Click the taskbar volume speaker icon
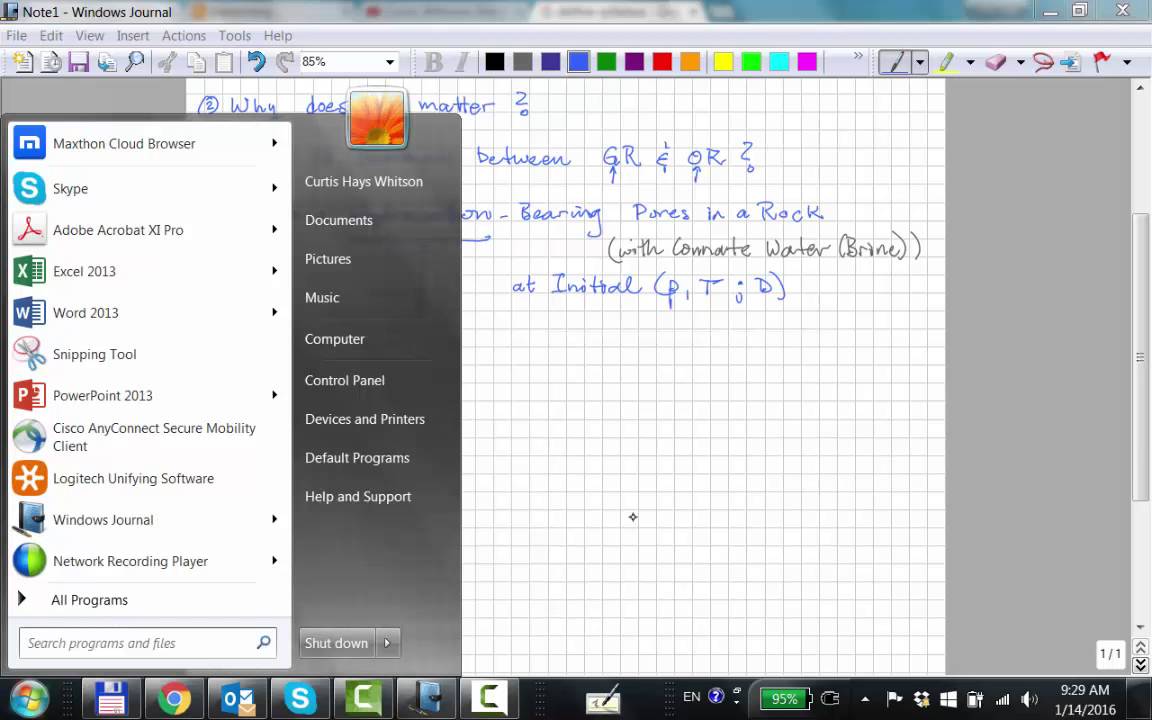The height and width of the screenshot is (720, 1152). pyautogui.click(x=1029, y=699)
